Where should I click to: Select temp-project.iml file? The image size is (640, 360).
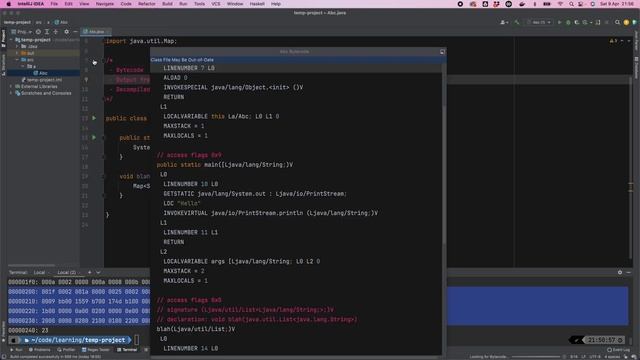pos(42,80)
